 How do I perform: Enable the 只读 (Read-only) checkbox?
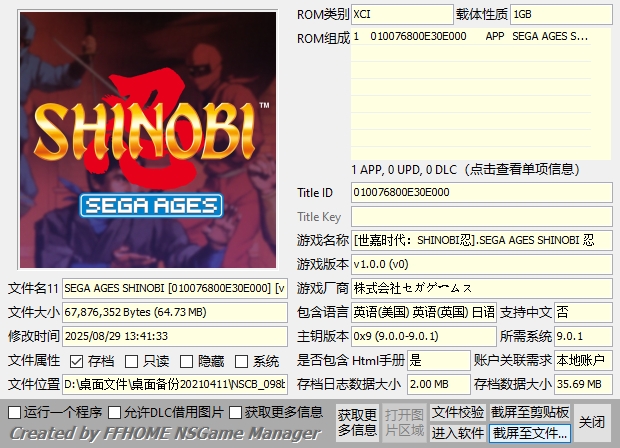click(x=132, y=361)
